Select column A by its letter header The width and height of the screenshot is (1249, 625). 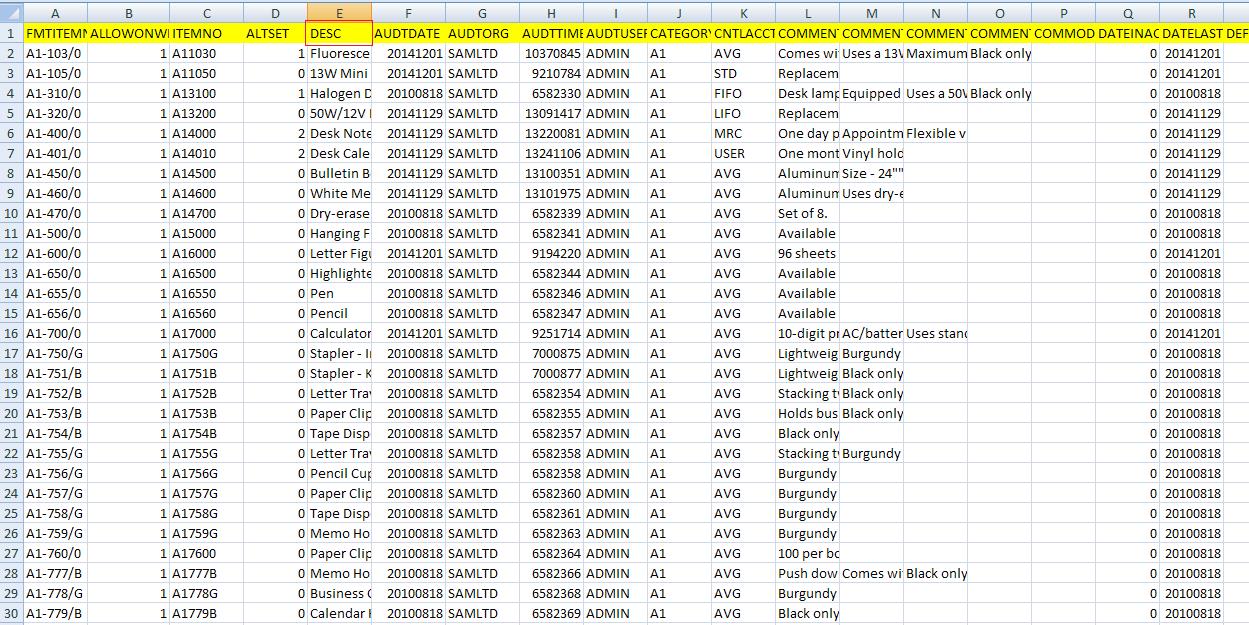click(55, 13)
